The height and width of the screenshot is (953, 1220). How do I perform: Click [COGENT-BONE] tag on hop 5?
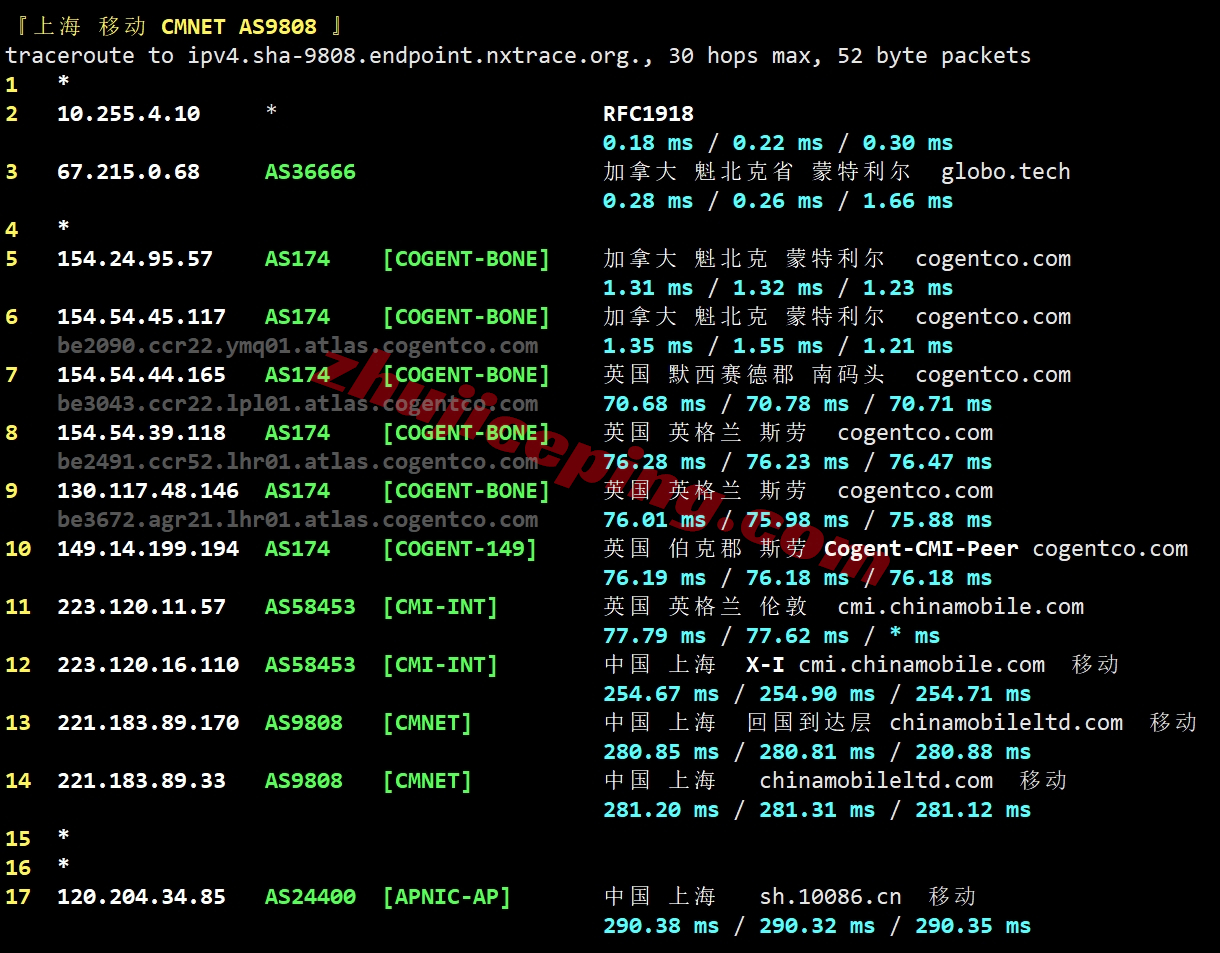pyautogui.click(x=466, y=259)
